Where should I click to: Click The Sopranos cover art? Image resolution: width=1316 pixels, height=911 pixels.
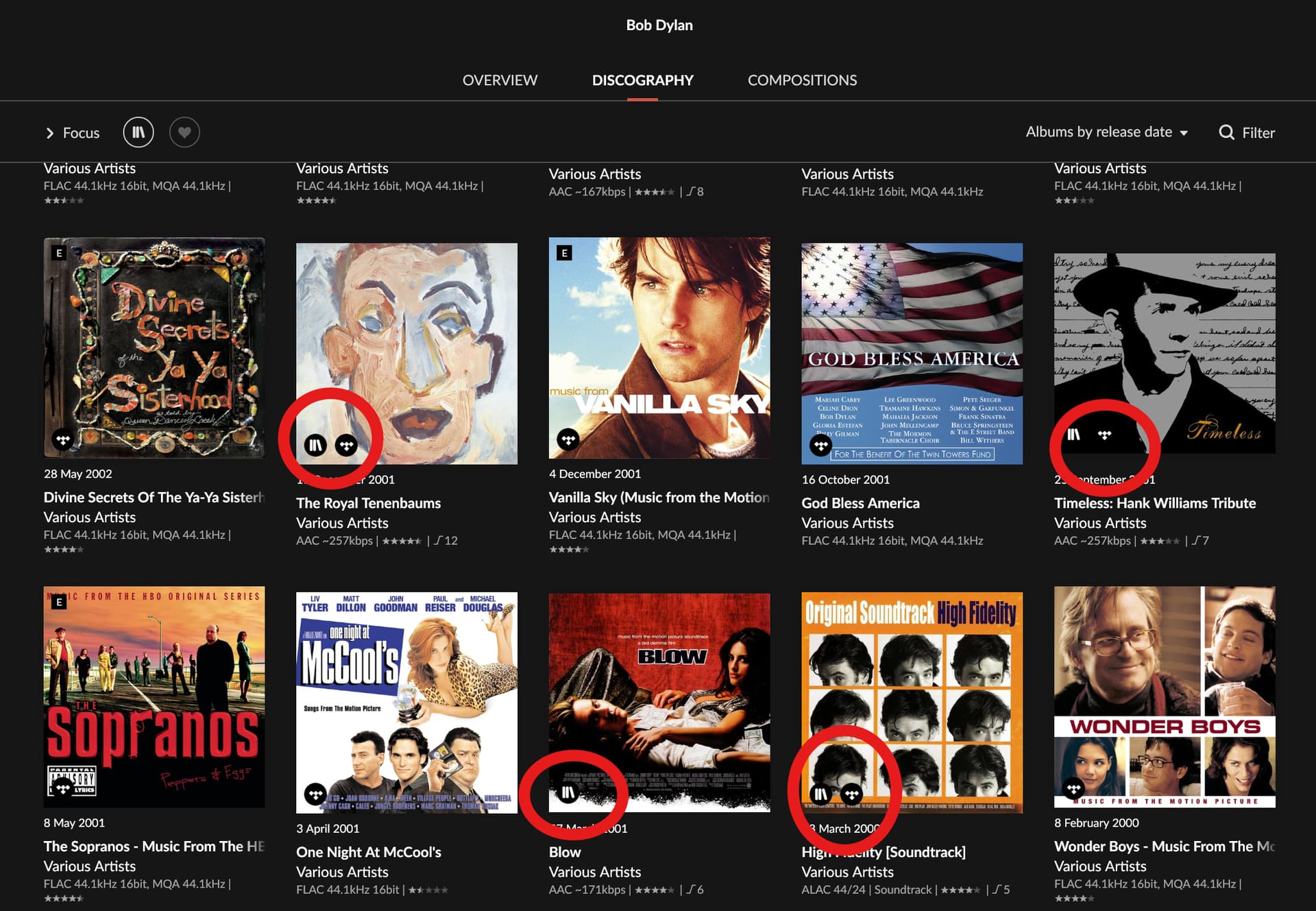coord(154,696)
